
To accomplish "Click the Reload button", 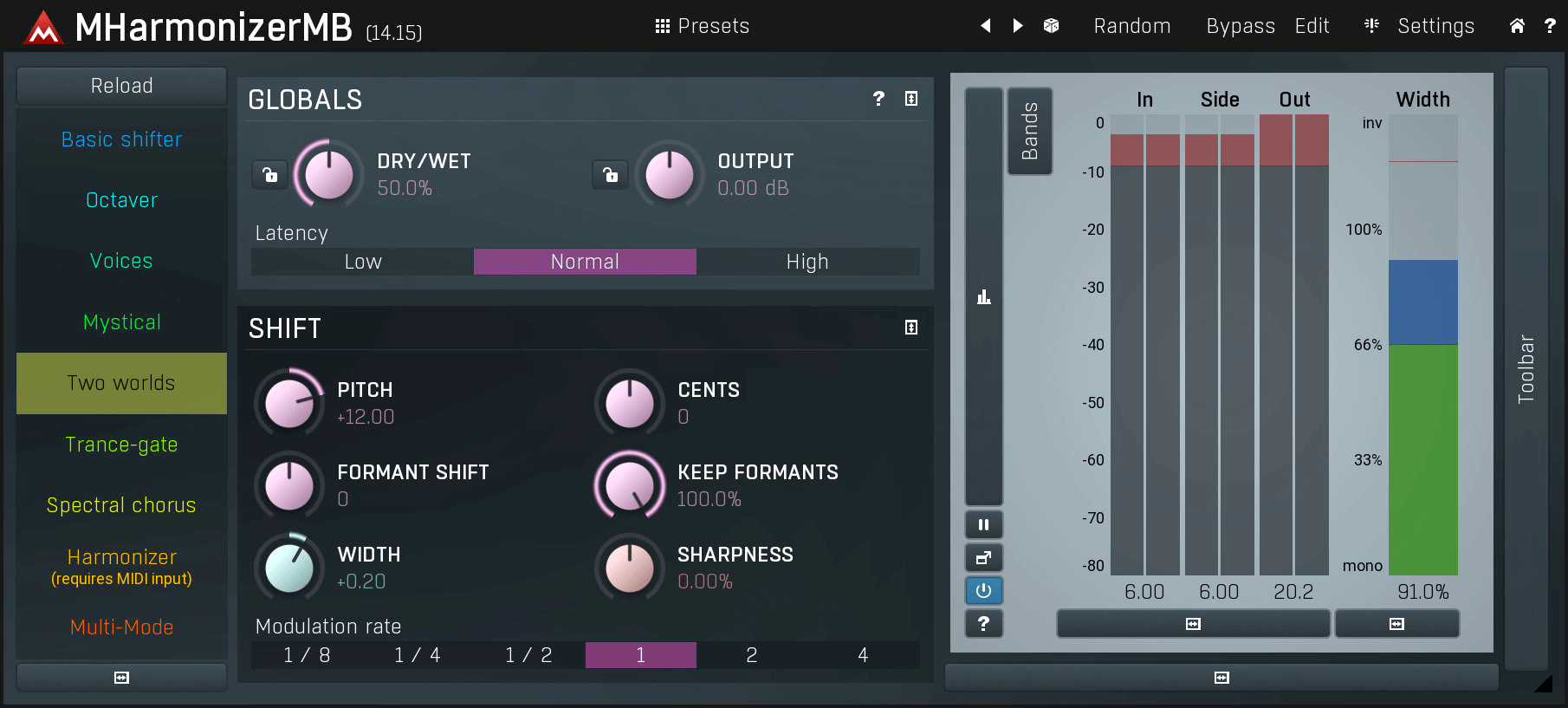I will pyautogui.click(x=121, y=86).
